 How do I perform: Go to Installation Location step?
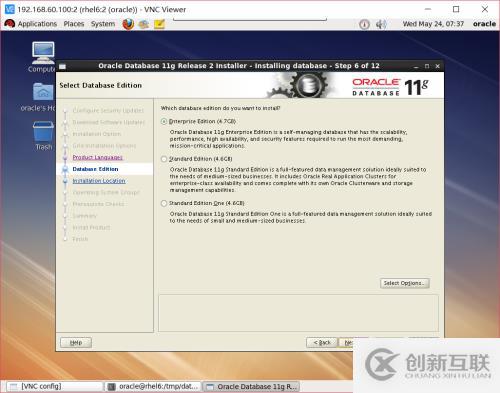point(99,181)
